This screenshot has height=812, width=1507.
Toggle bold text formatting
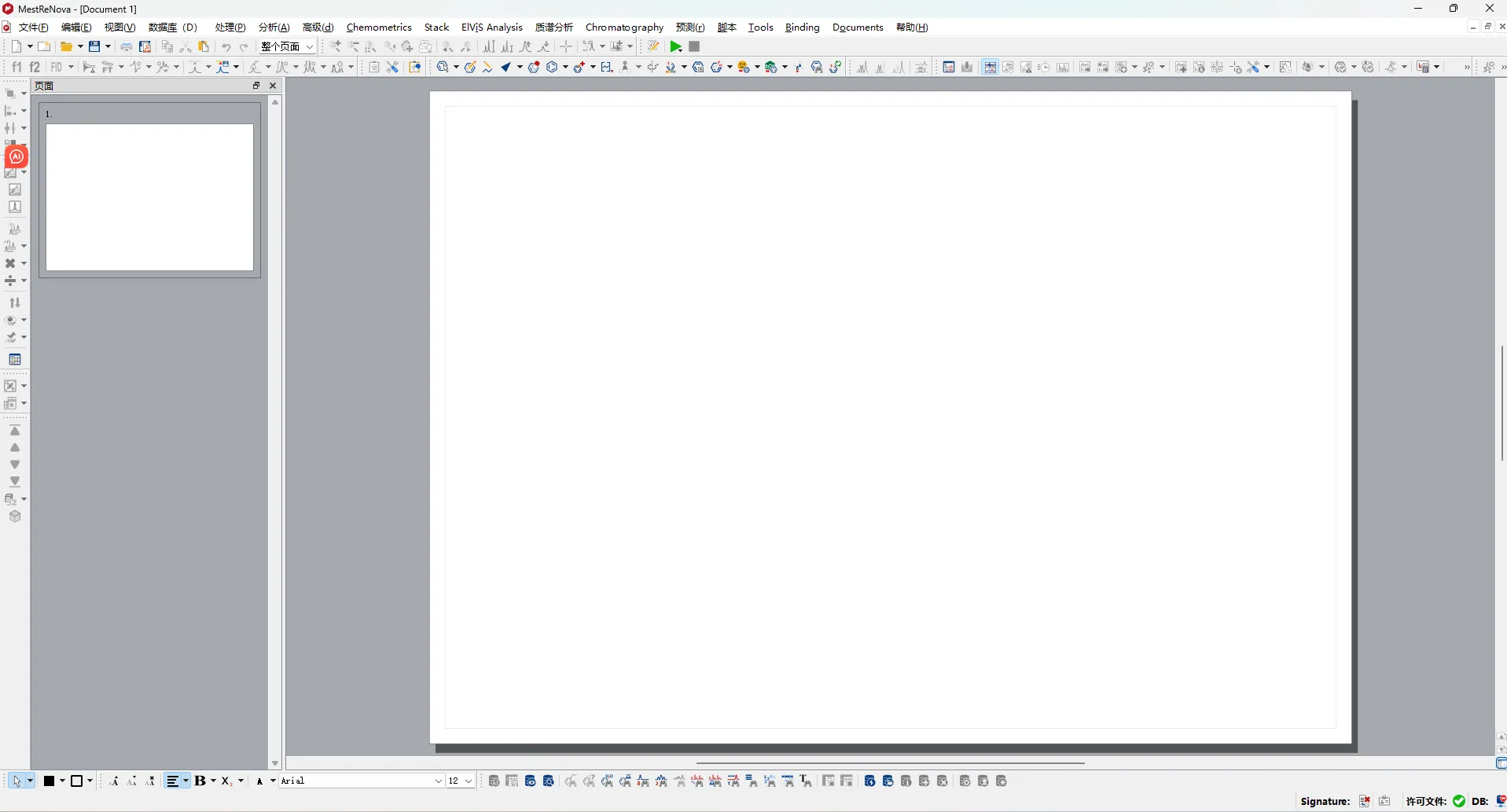click(200, 781)
